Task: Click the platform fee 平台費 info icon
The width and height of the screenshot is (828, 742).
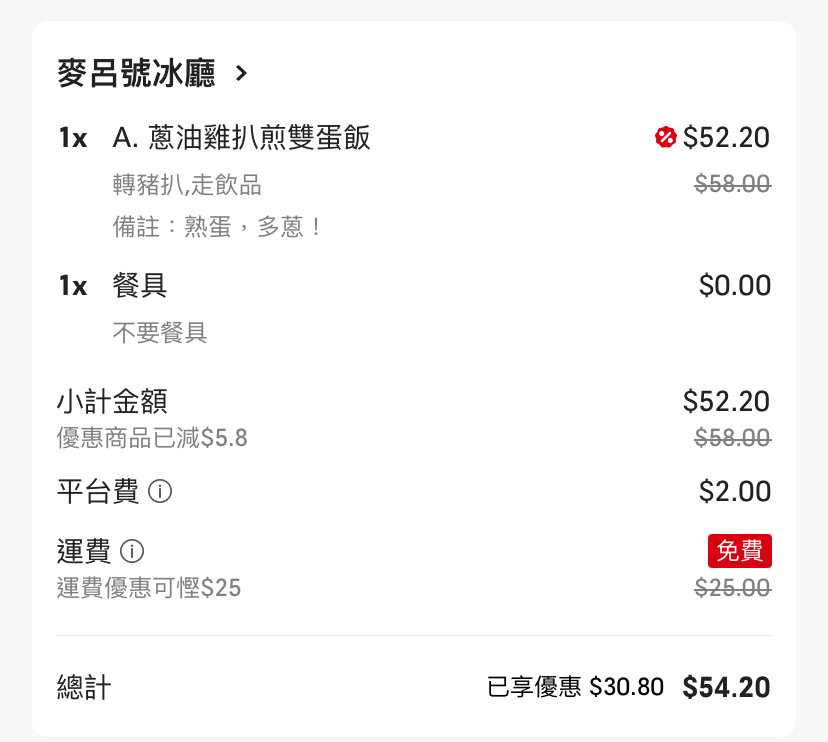Action: pos(159,491)
